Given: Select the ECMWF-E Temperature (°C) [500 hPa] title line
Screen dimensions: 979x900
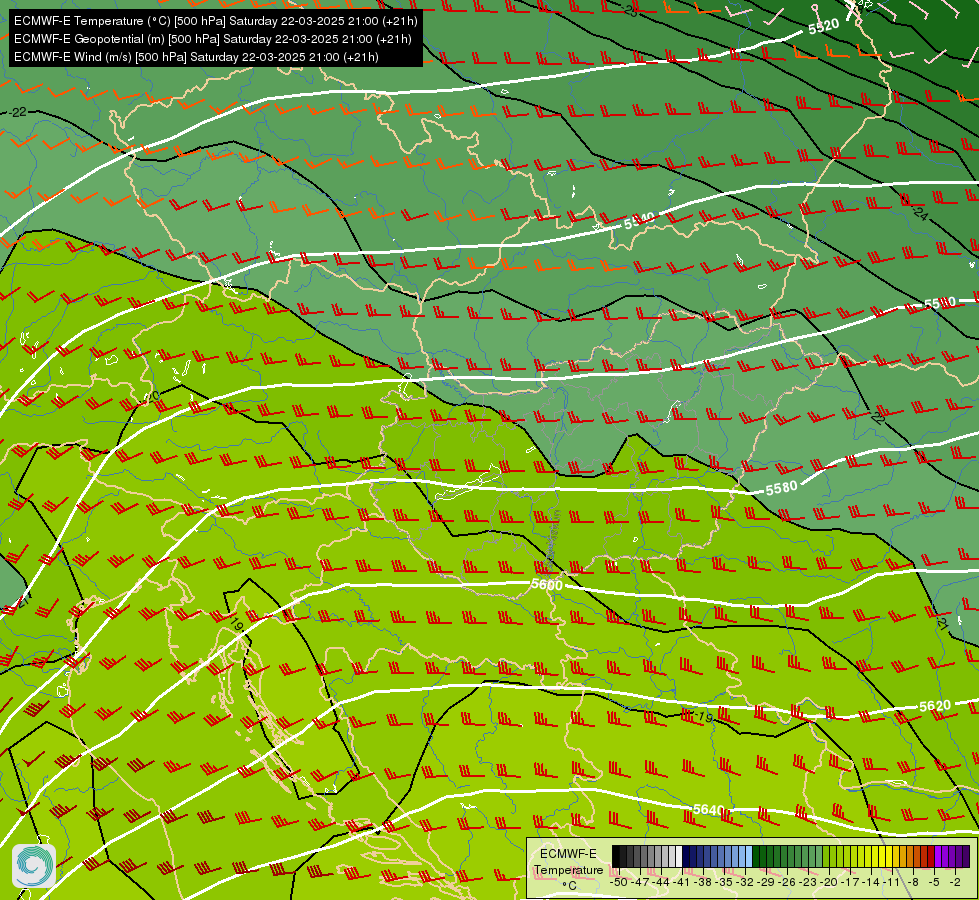Looking at the screenshot, I should point(215,21).
